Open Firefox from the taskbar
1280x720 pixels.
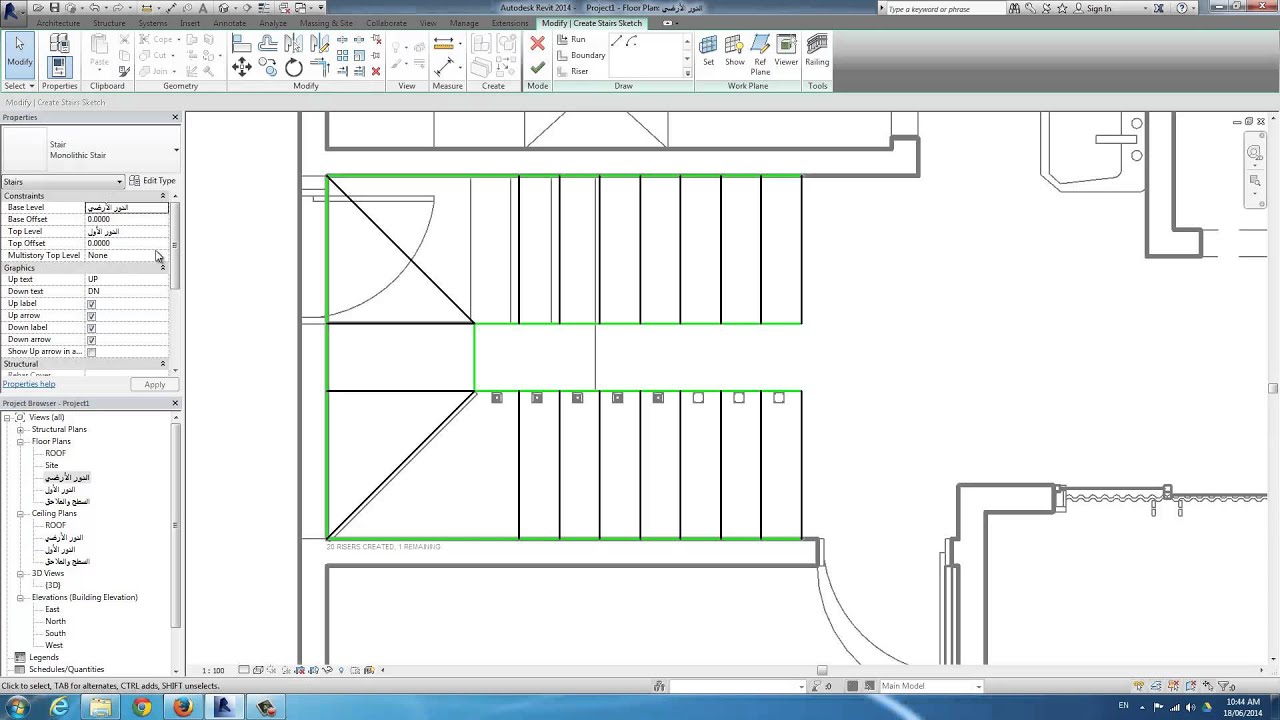click(x=182, y=707)
